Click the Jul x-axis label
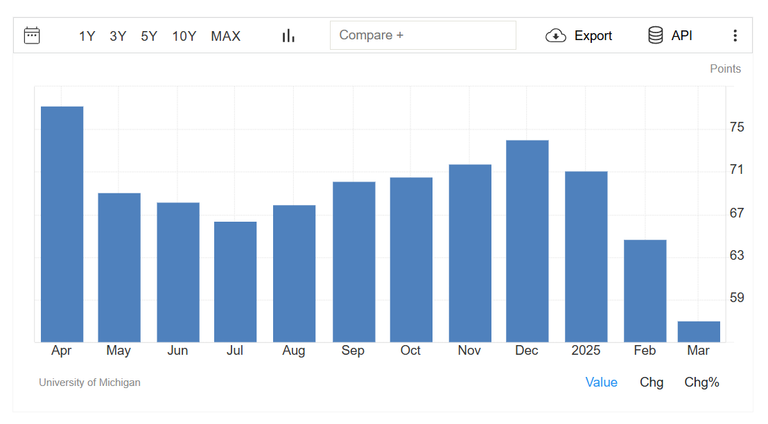Screen dimensions: 768x424 point(235,351)
